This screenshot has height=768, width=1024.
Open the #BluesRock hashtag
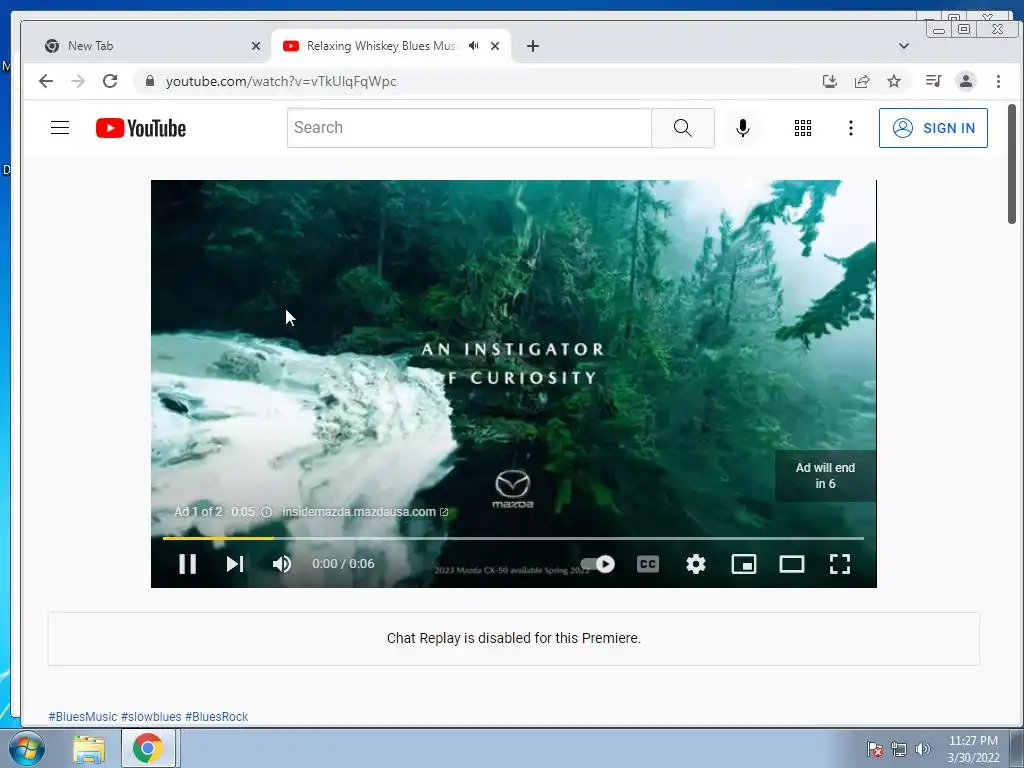tap(216, 716)
